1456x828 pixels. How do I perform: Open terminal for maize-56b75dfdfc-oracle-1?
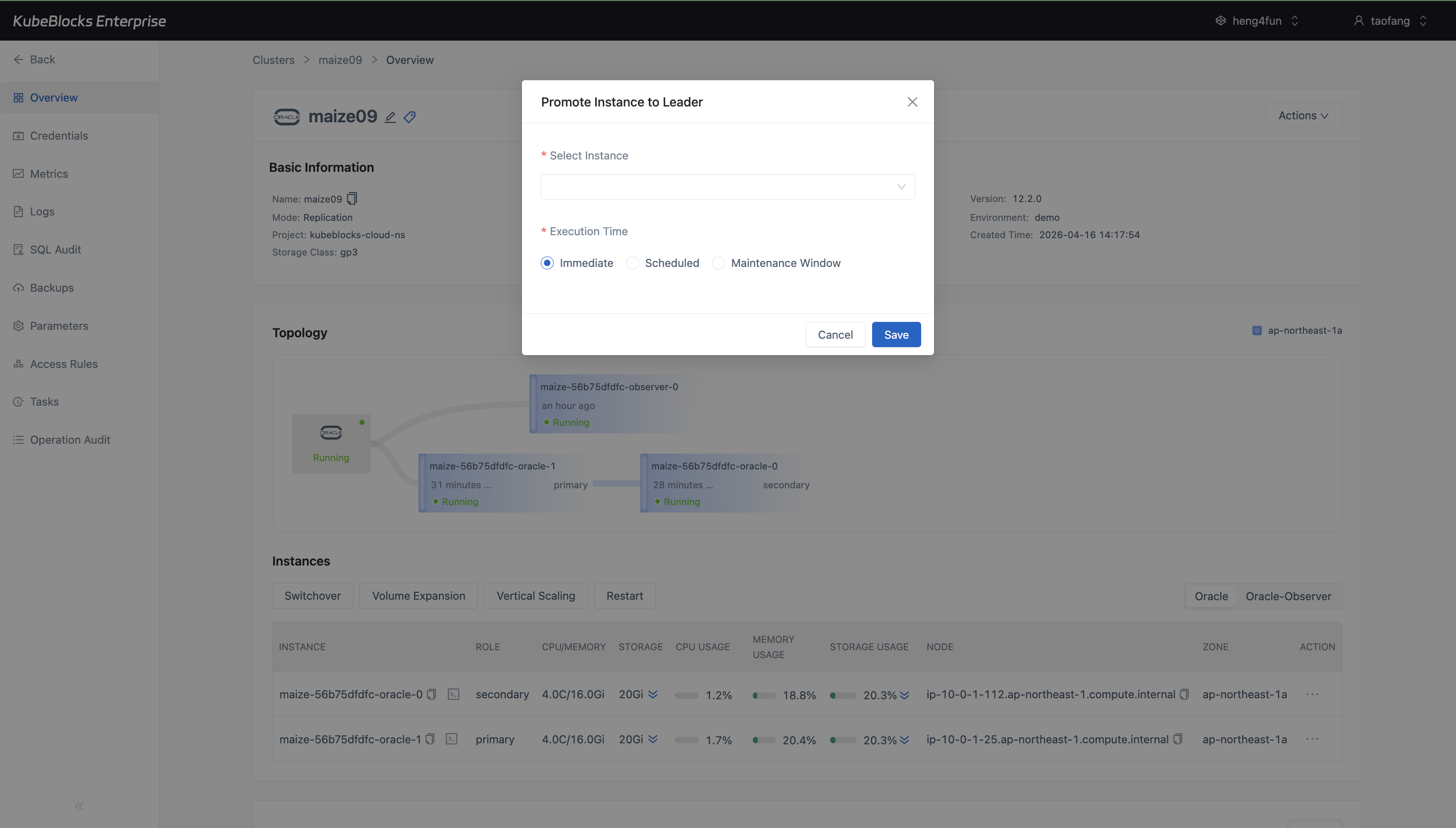pyautogui.click(x=452, y=739)
